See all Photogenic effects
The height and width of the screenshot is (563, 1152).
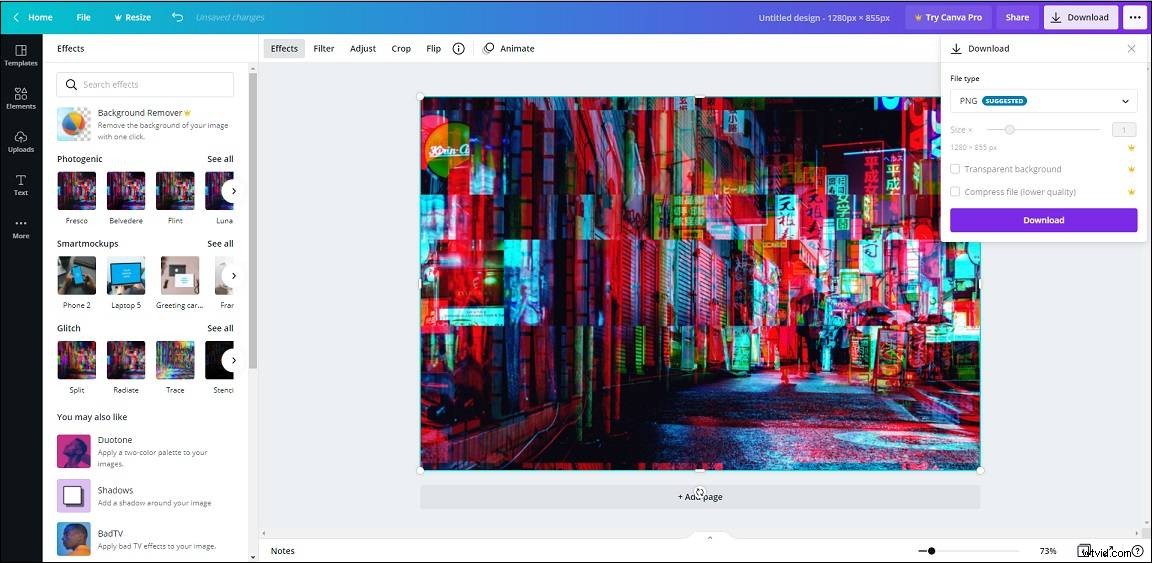click(220, 159)
